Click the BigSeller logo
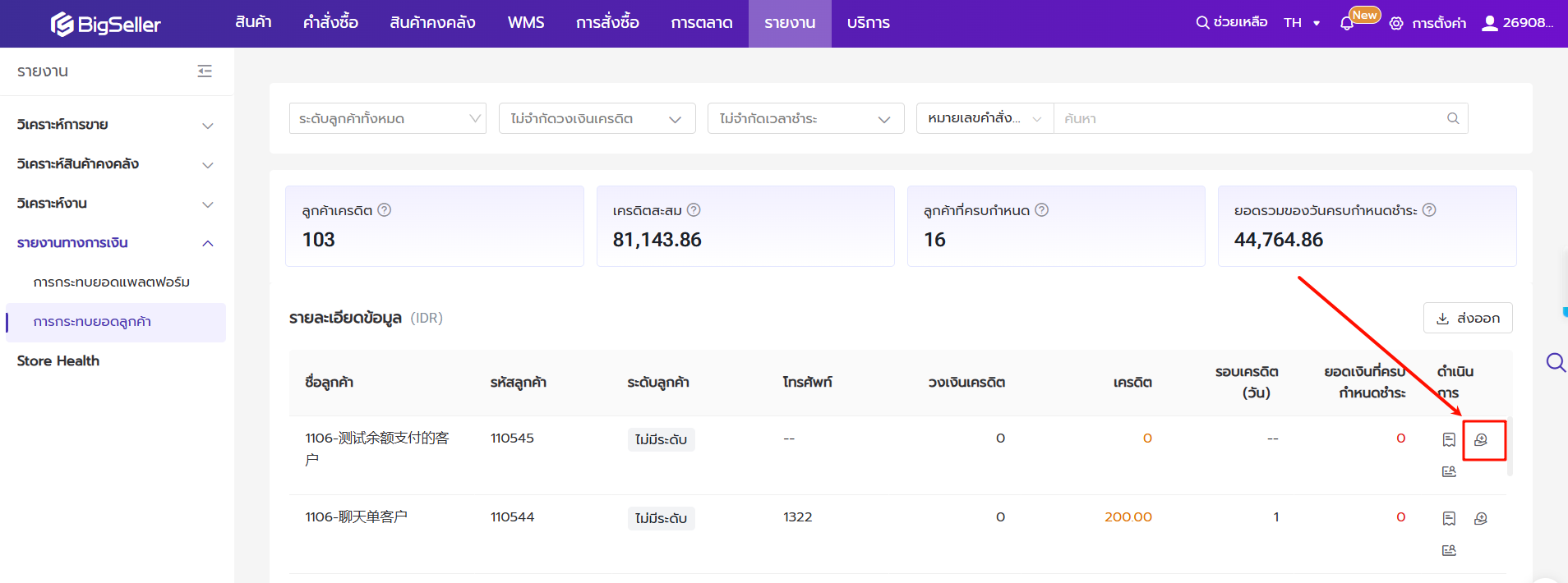Viewport: 1568px width, 583px height. point(105,24)
